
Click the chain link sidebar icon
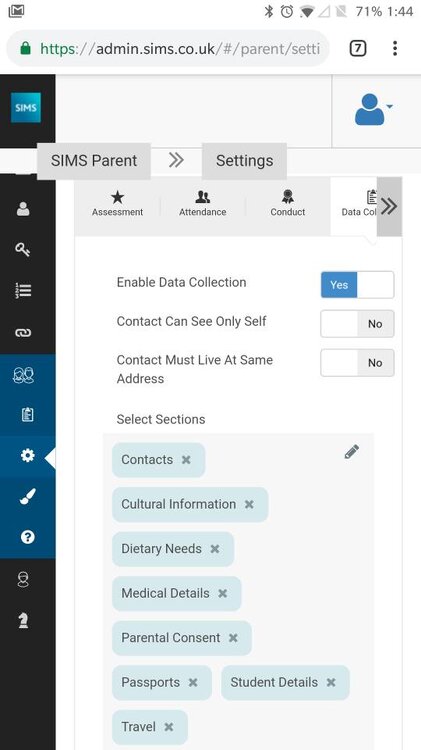coord(23,333)
